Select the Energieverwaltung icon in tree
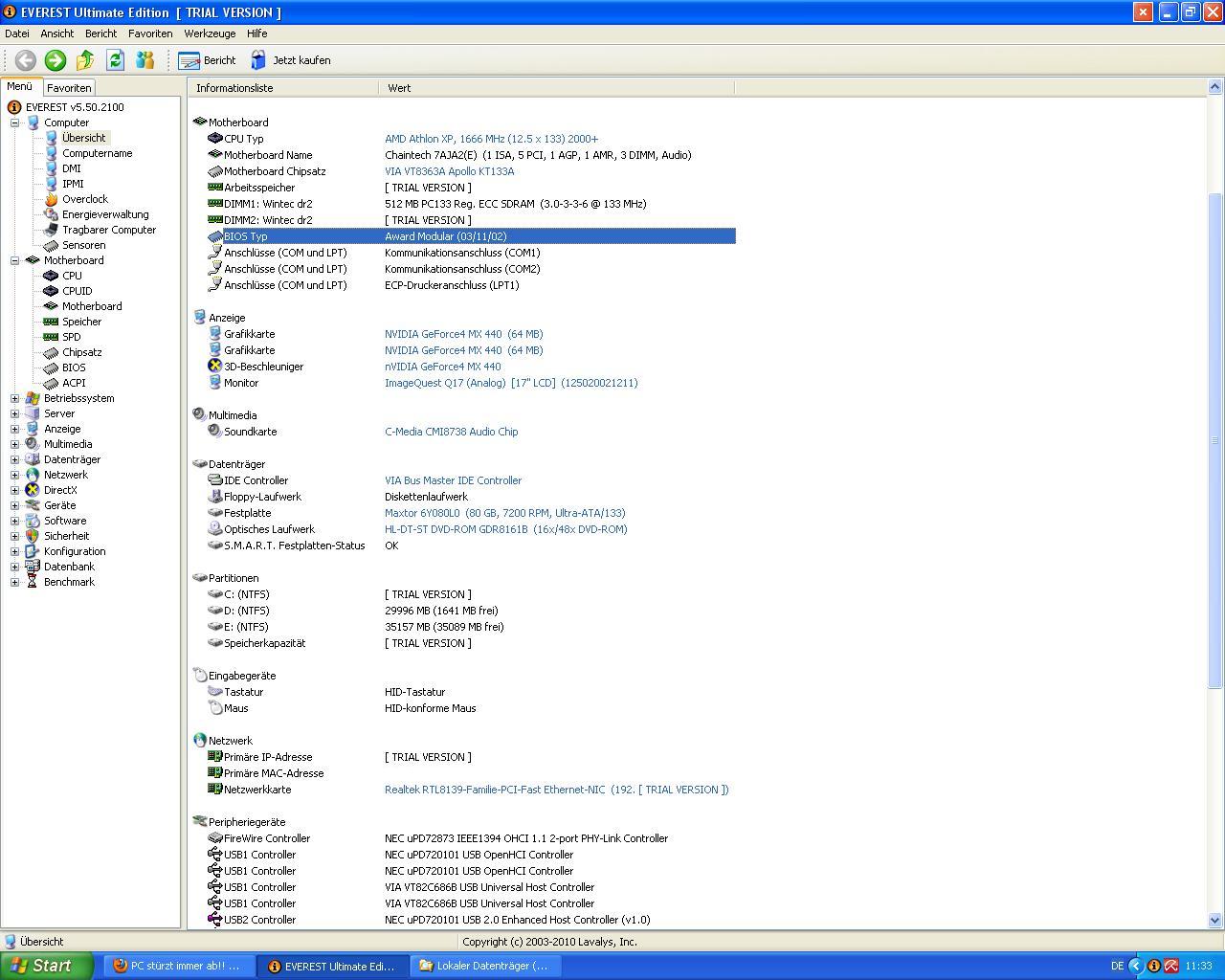 click(51, 214)
